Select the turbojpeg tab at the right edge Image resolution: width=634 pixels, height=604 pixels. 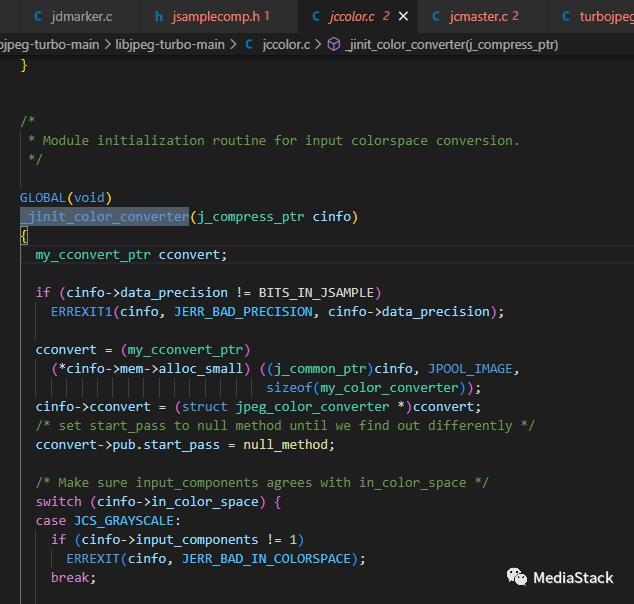[x=606, y=17]
